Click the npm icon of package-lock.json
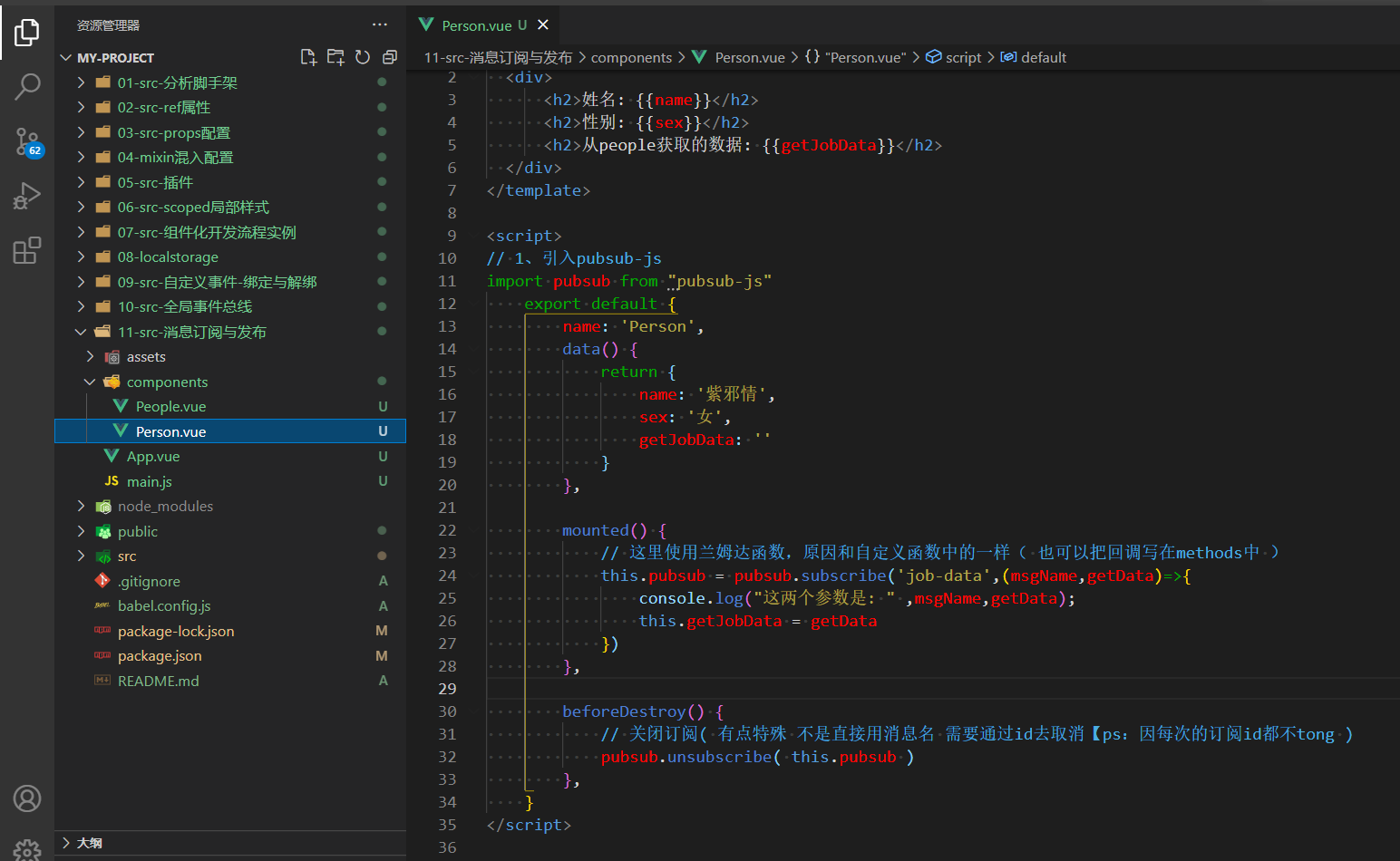The width and height of the screenshot is (1400, 861). click(x=102, y=631)
